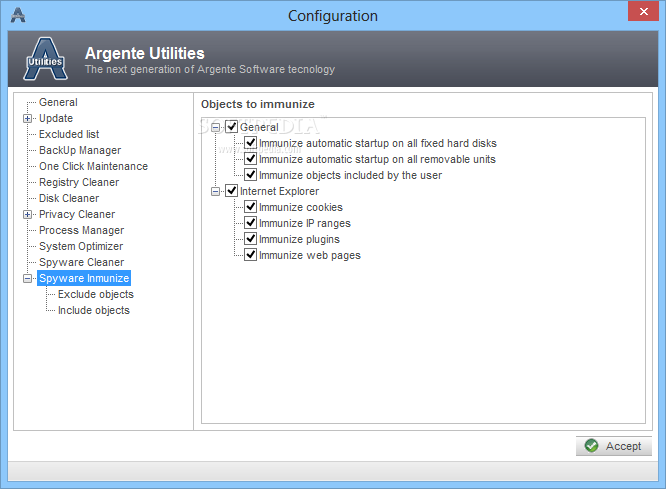Collapse the Spyware Inmunize tree node
The height and width of the screenshot is (489, 666).
click(27, 279)
